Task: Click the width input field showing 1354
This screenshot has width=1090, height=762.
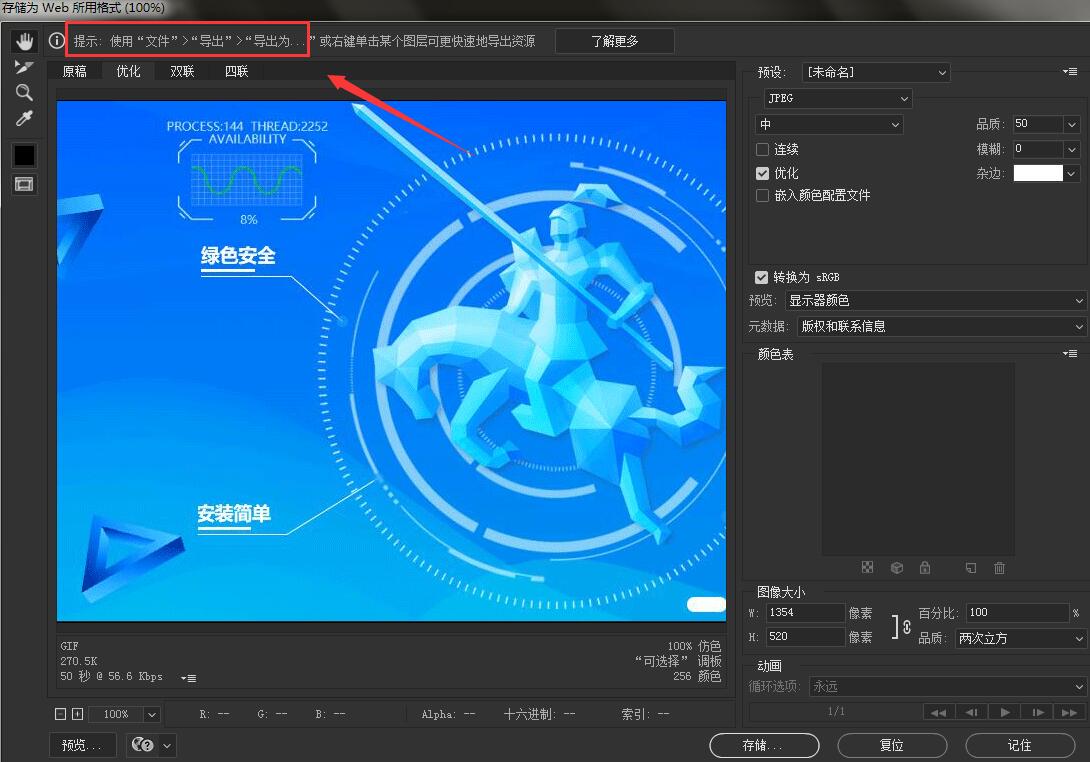Action: [804, 612]
